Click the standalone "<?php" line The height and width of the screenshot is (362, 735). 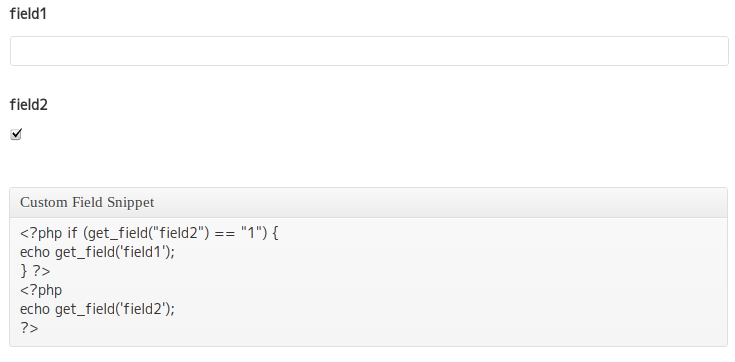[41, 291]
